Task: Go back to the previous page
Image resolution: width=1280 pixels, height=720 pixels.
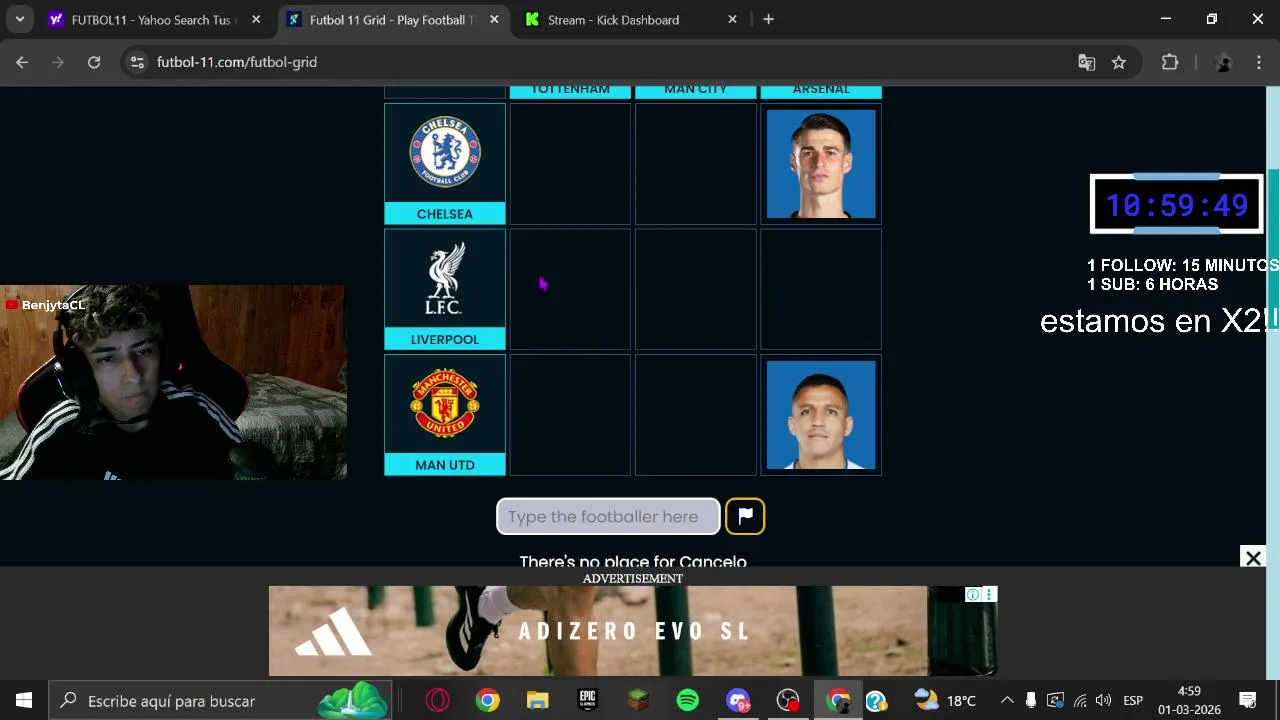Action: [22, 62]
